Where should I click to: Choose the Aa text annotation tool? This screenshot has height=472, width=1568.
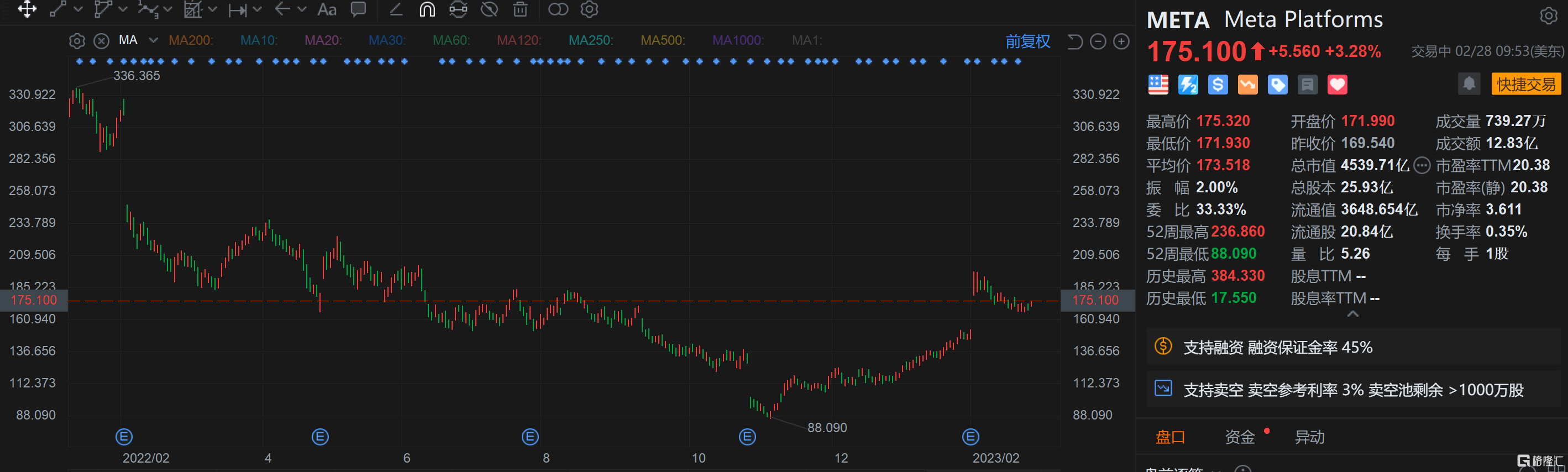327,9
